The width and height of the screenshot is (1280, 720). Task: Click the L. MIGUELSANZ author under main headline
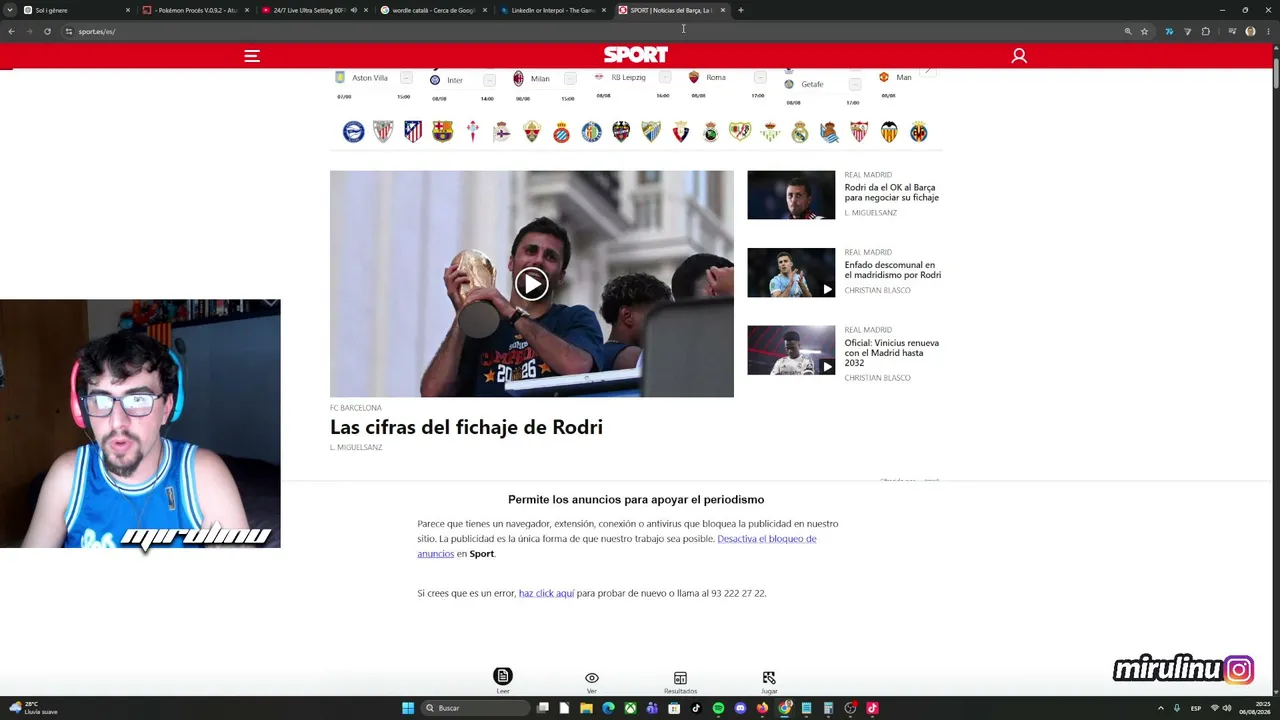click(356, 447)
